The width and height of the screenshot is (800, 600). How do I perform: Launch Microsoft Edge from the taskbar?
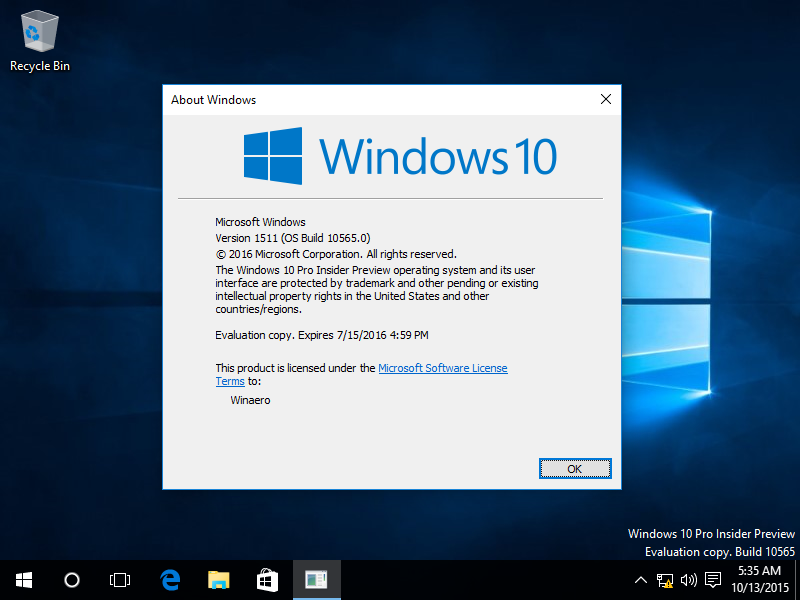click(x=170, y=580)
